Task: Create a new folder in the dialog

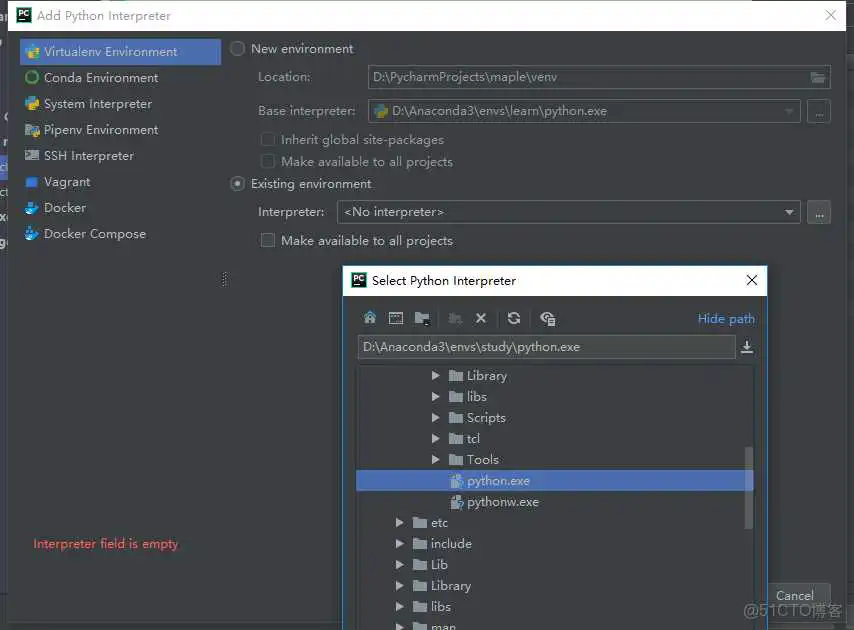Action: pos(421,317)
